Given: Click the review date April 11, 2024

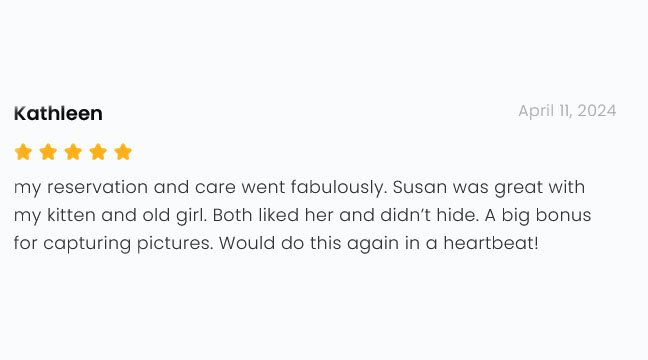Looking at the screenshot, I should point(567,111).
